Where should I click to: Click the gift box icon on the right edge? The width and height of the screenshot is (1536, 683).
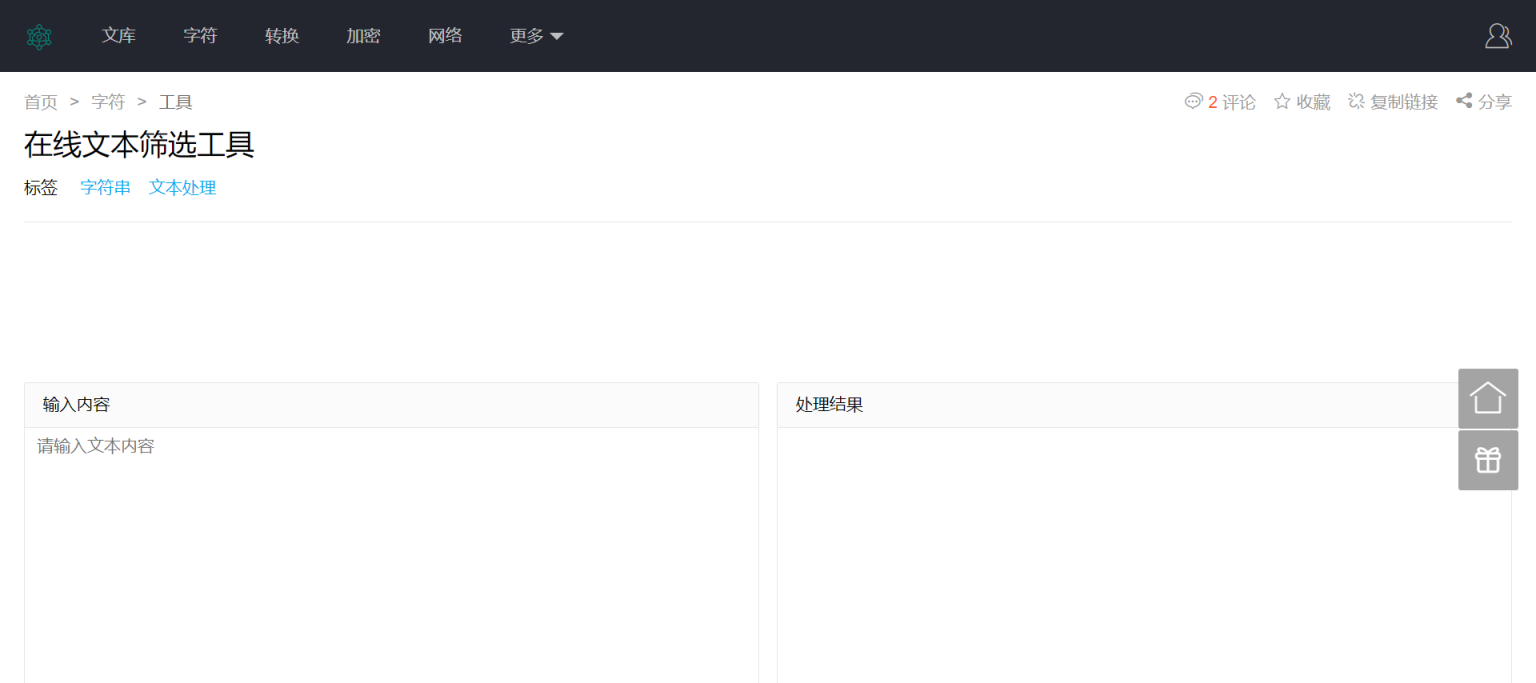pos(1488,459)
